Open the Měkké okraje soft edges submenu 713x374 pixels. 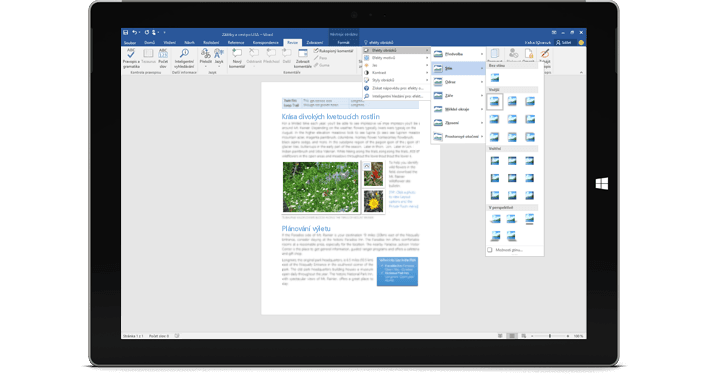coord(458,109)
